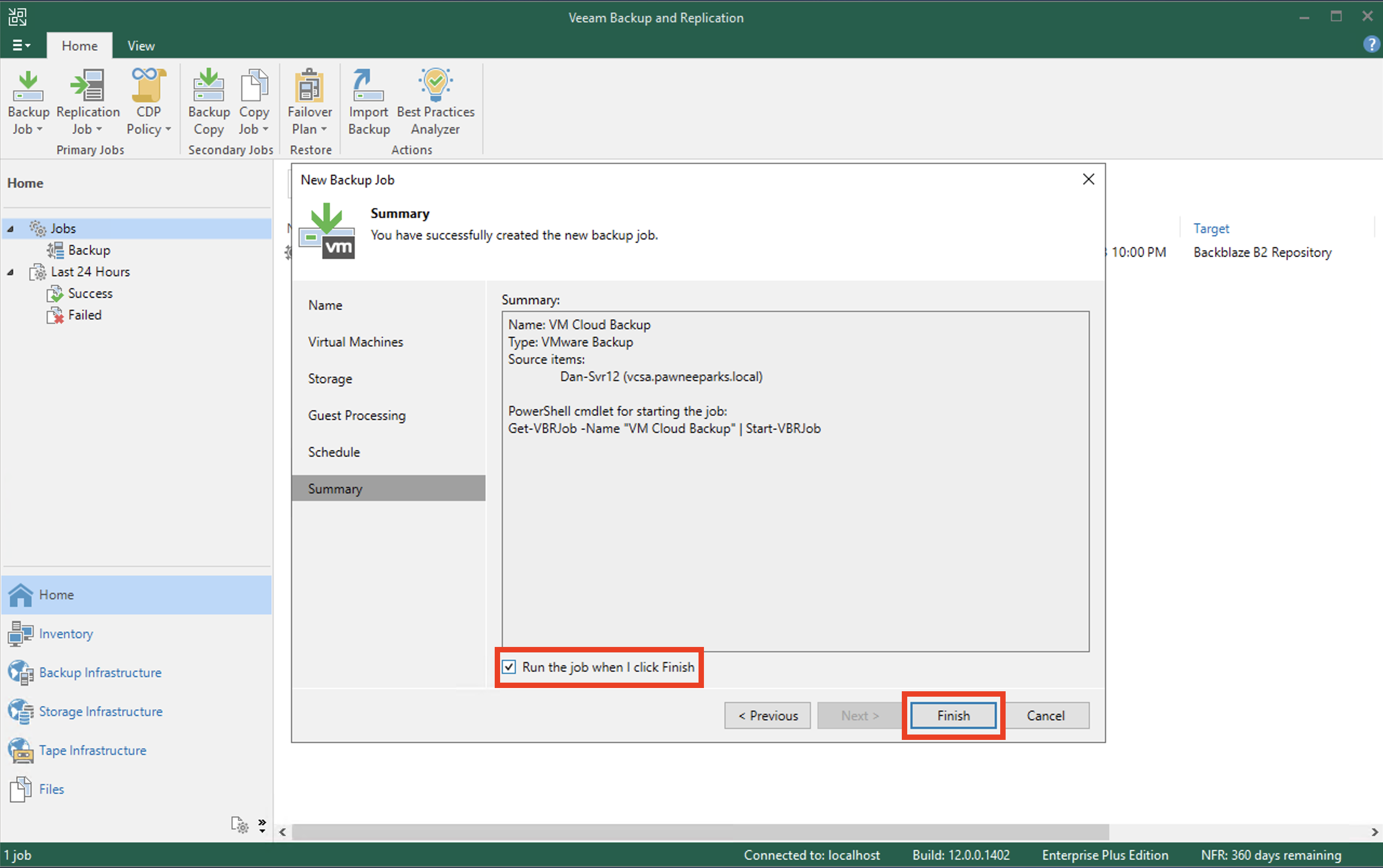
Task: Close the New Backup Job dialog
Action: [1088, 179]
